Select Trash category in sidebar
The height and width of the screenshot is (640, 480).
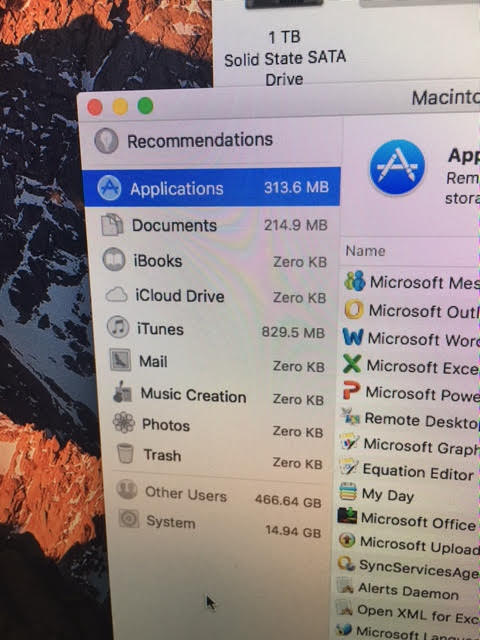[x=218, y=458]
